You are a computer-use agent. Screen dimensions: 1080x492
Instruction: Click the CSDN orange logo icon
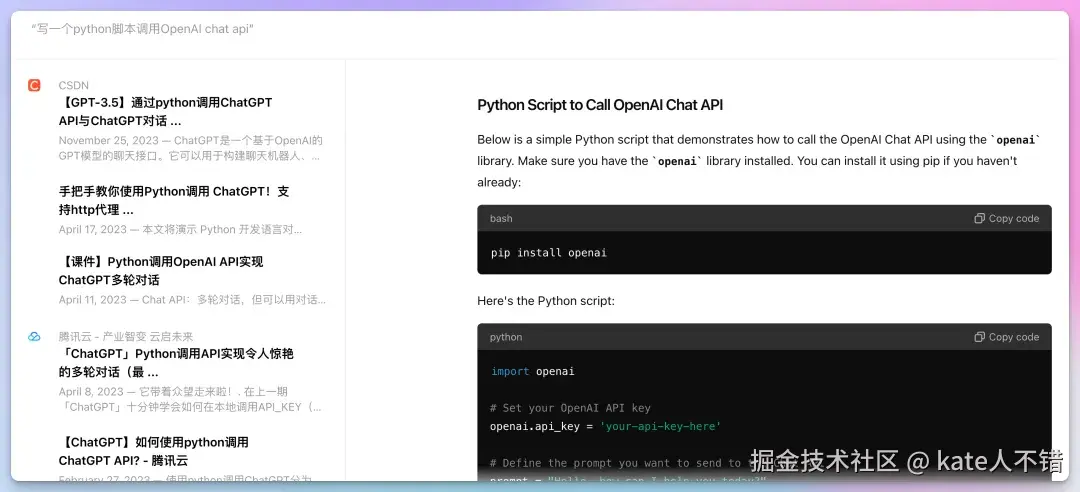click(x=34, y=85)
